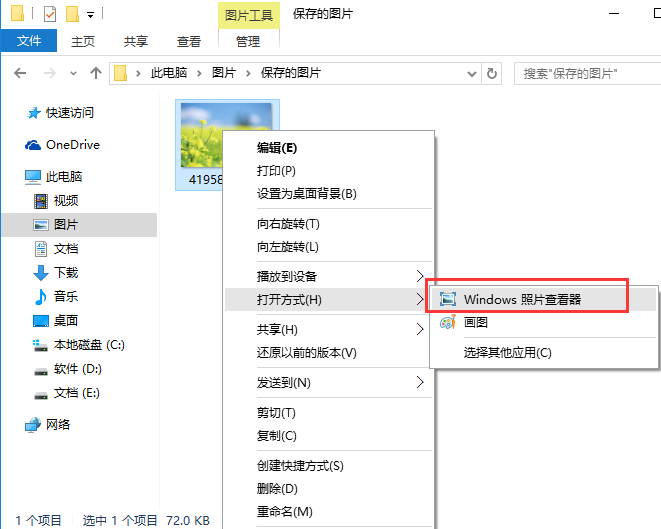661x529 pixels.
Task: Open the quick access toolbar dropdown arrow
Action: click(x=91, y=15)
